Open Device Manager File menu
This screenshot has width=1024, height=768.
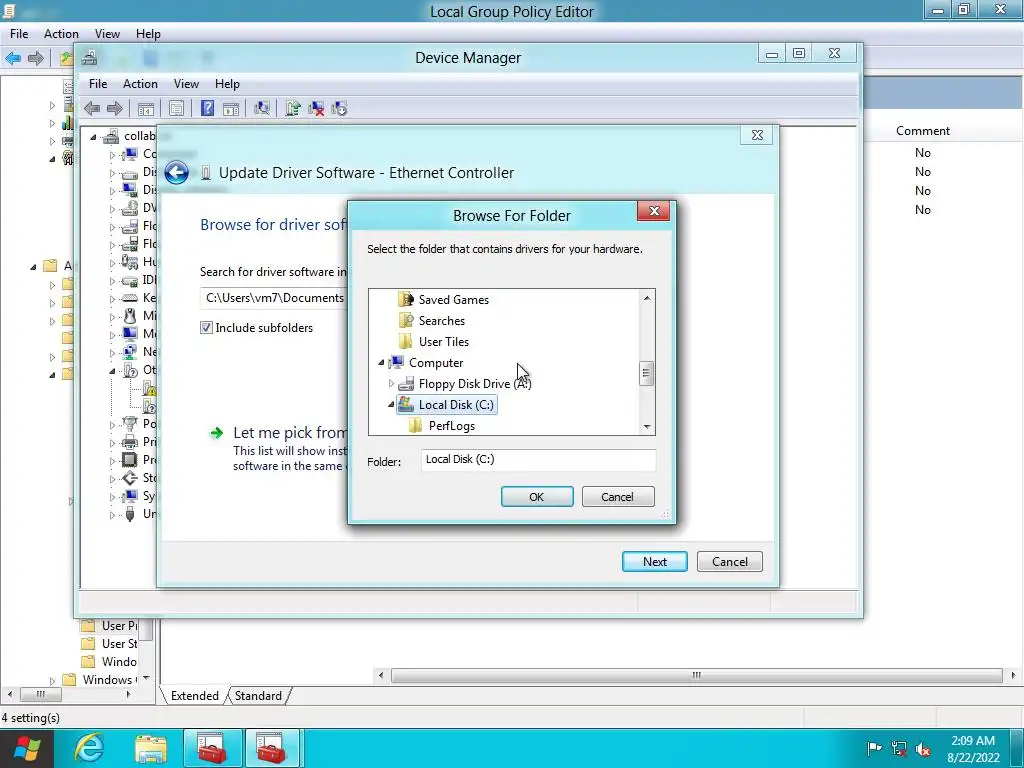pos(98,84)
